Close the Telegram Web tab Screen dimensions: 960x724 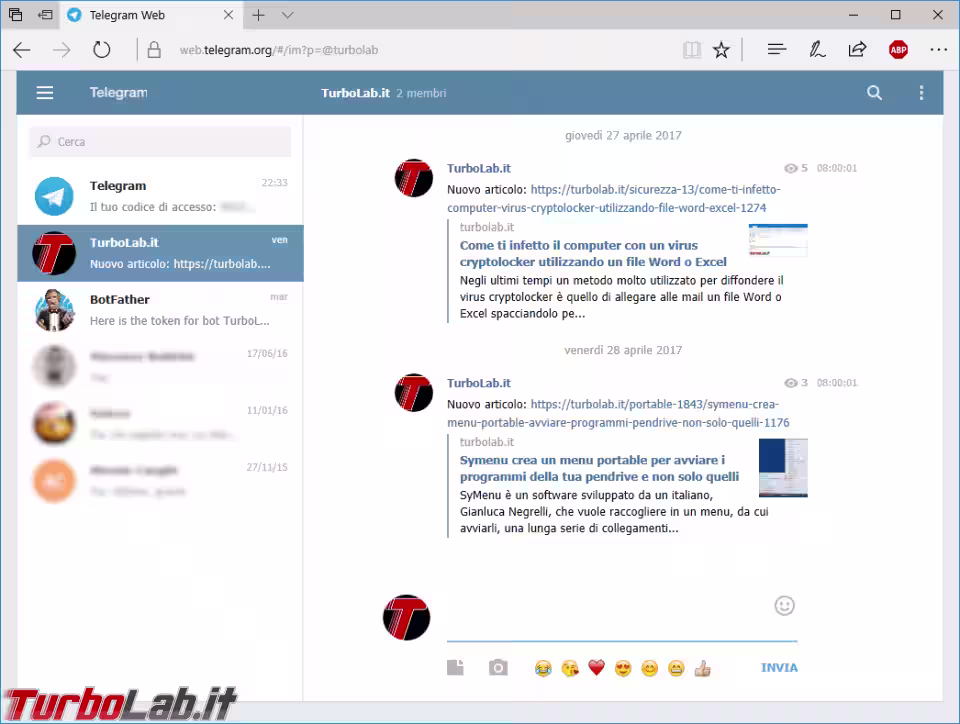pyautogui.click(x=228, y=15)
